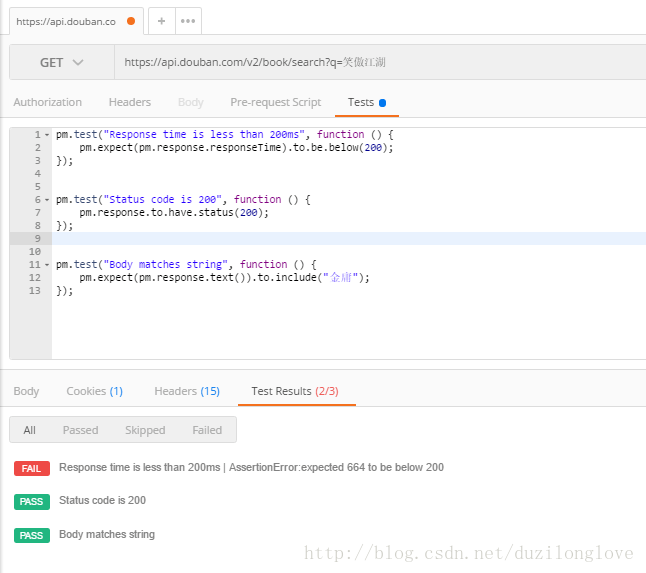Collapse the code fold arrow on line 11
The image size is (646, 573).
[x=47, y=265]
